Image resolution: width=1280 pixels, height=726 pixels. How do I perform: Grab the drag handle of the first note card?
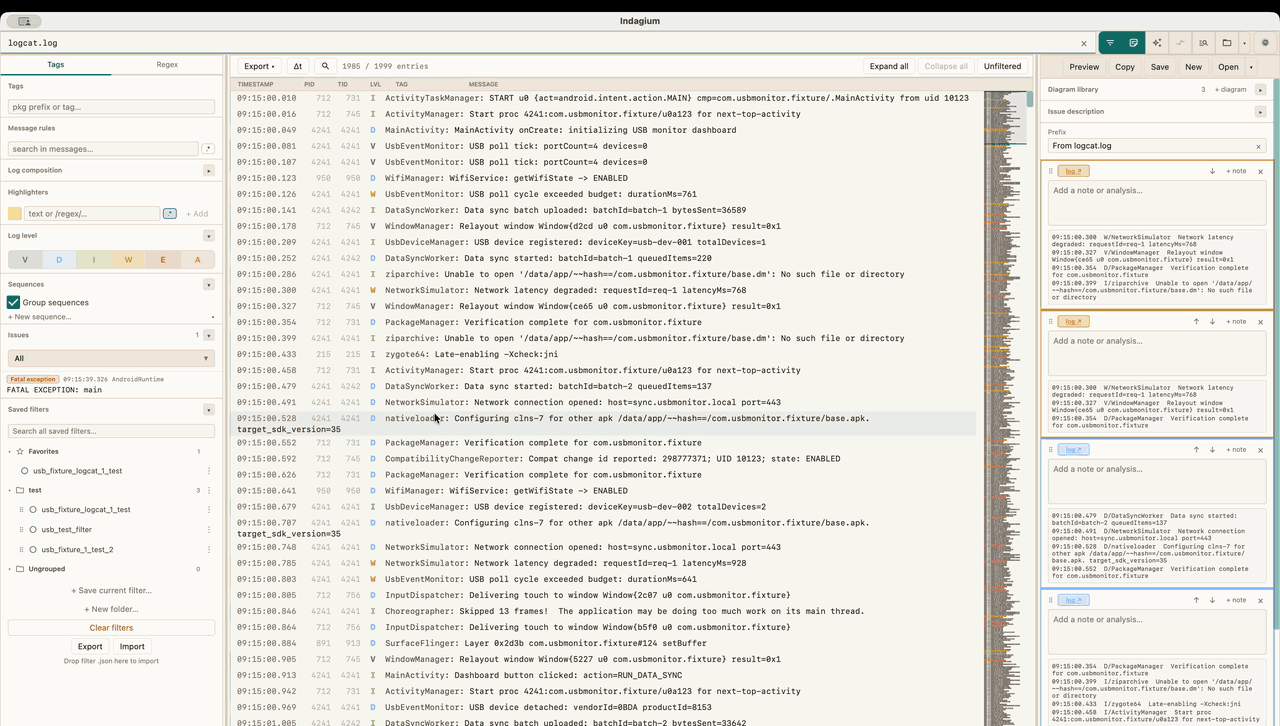coord(1050,171)
